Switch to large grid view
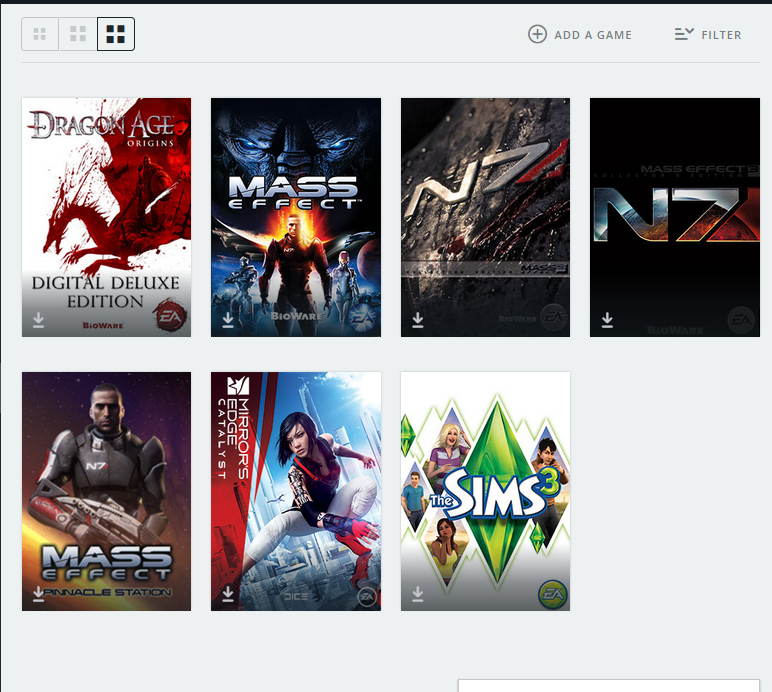The image size is (772, 692). [116, 34]
